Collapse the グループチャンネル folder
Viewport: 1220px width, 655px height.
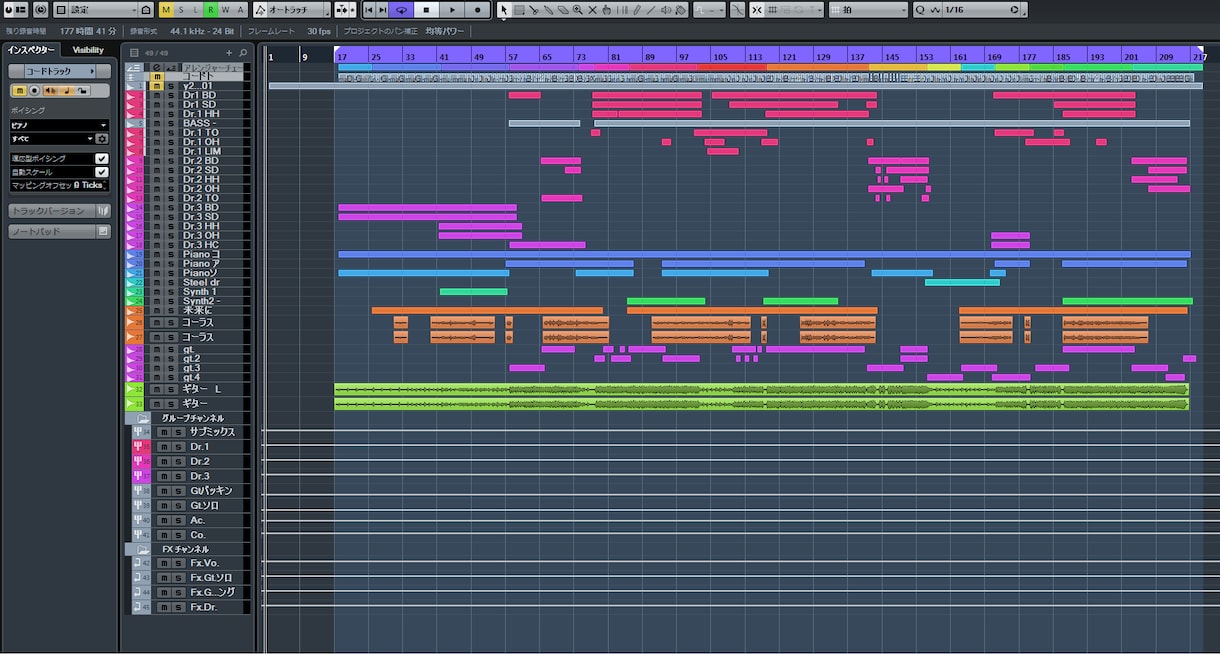[x=143, y=417]
